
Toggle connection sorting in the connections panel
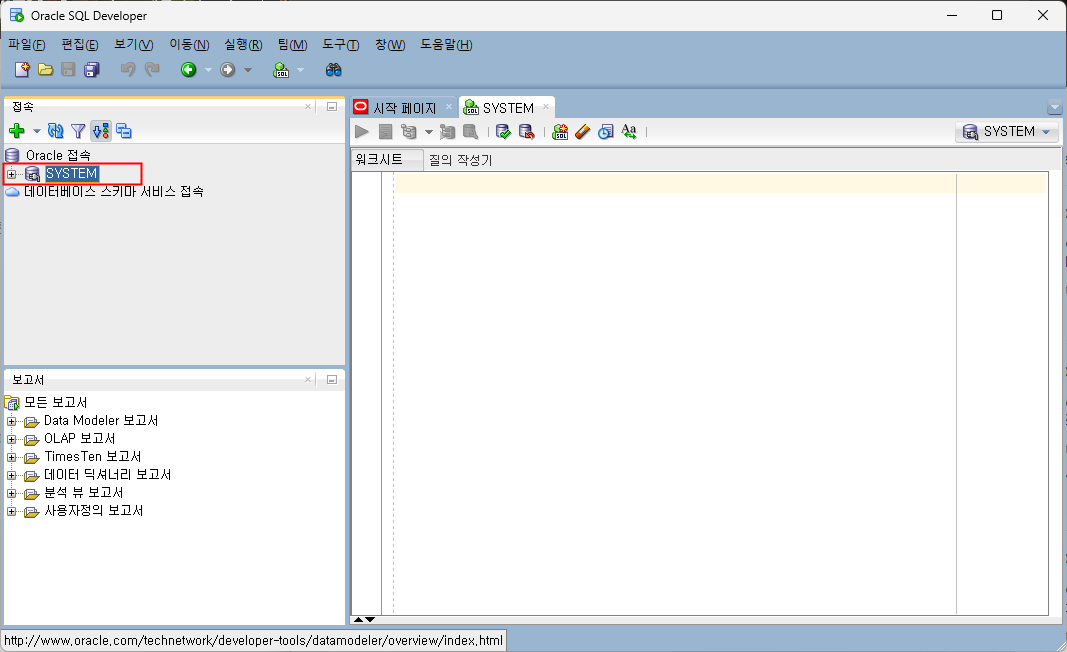tap(100, 130)
